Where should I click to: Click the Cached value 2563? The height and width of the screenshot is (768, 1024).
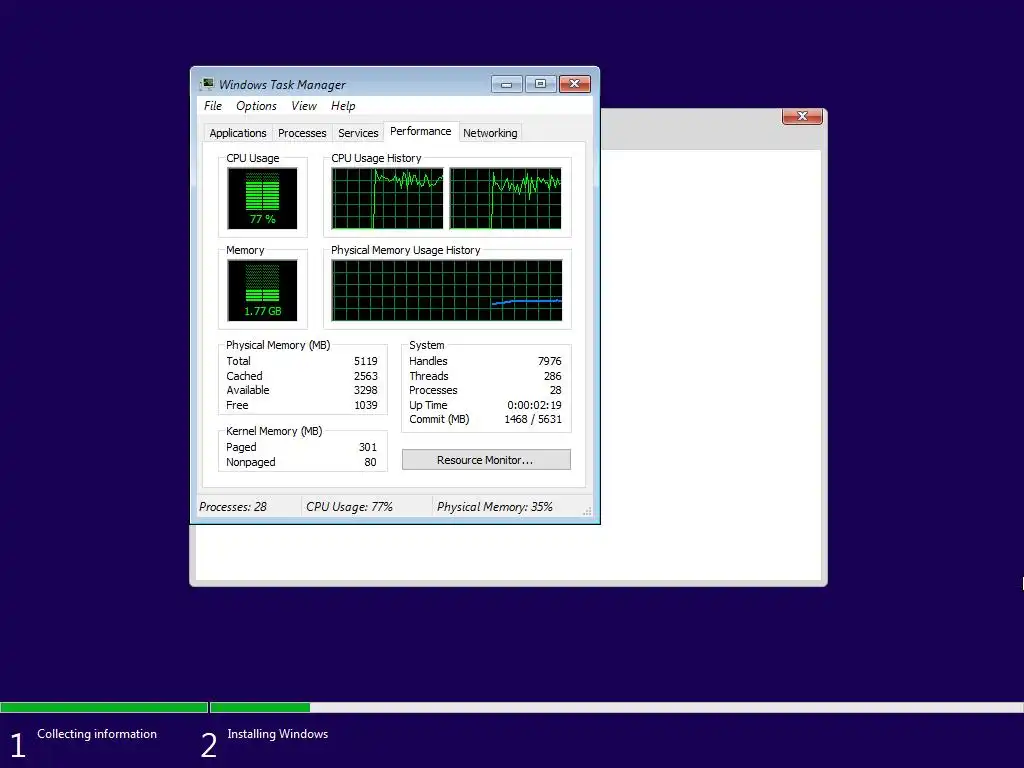[366, 376]
